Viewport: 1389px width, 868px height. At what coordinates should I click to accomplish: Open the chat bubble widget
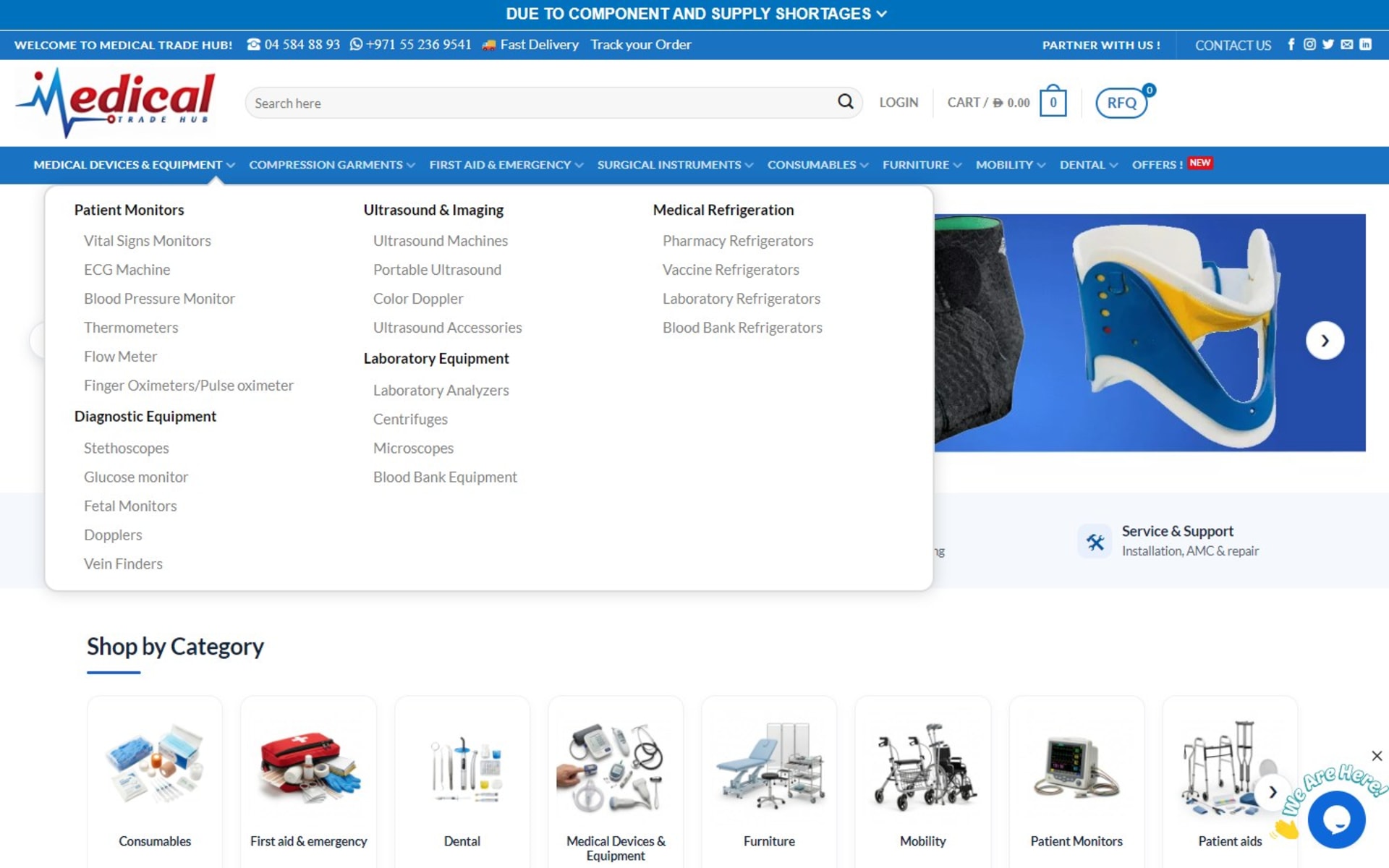click(1336, 820)
